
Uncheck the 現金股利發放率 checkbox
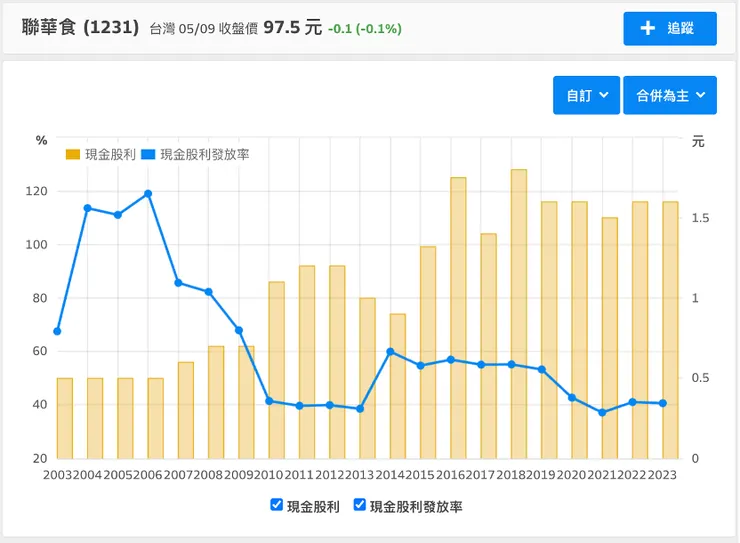(x=360, y=506)
